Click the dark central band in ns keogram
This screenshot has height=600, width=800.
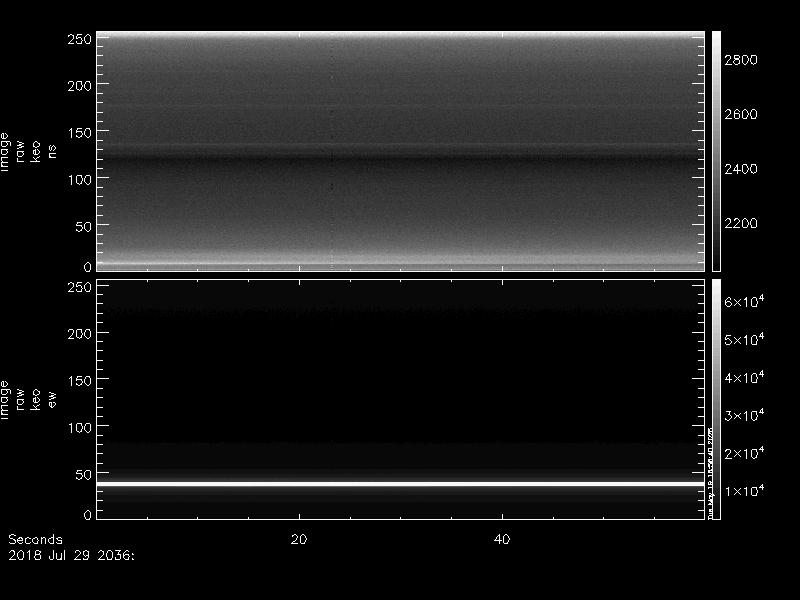coord(401,159)
